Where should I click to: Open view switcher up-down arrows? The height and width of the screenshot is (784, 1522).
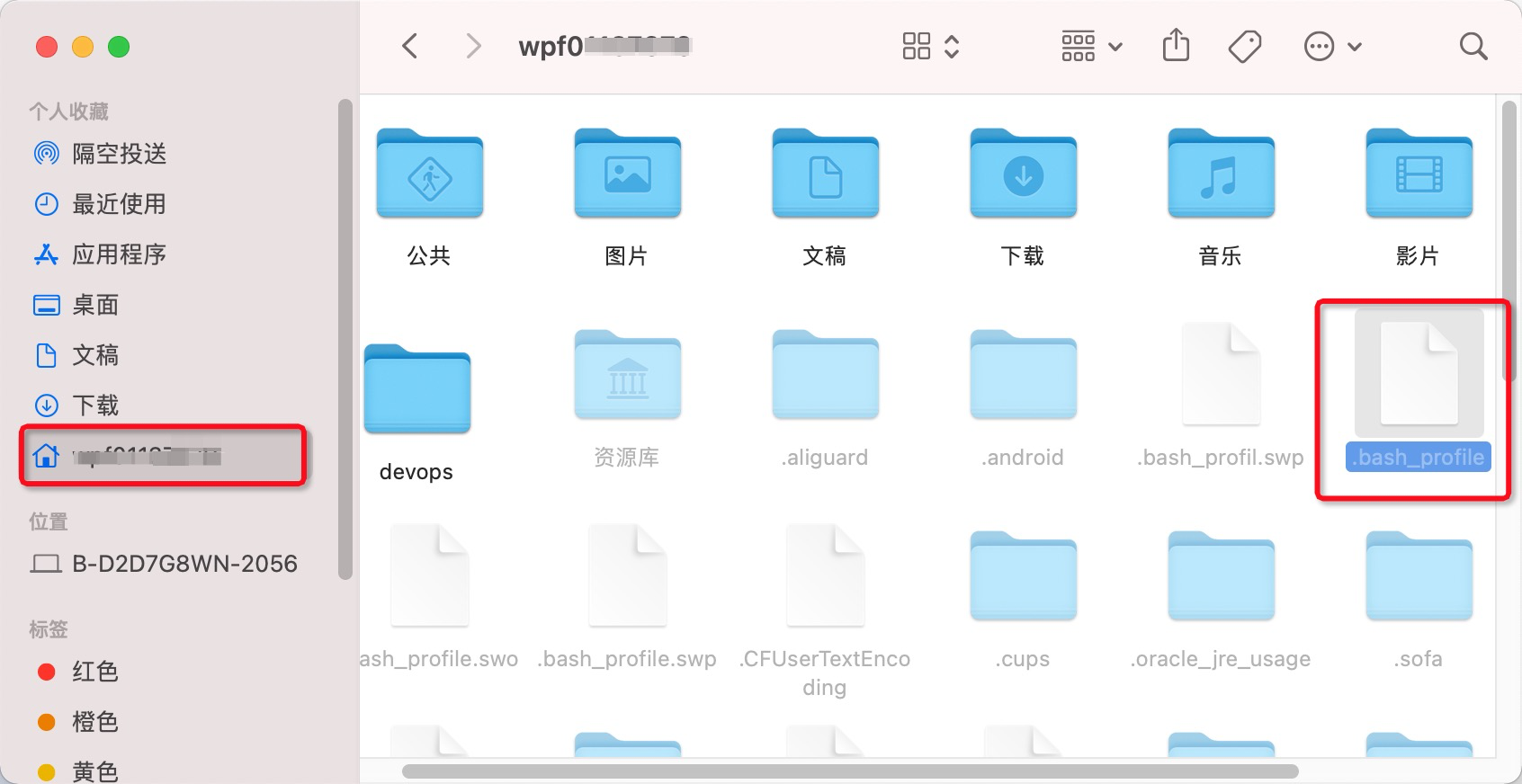[x=952, y=46]
